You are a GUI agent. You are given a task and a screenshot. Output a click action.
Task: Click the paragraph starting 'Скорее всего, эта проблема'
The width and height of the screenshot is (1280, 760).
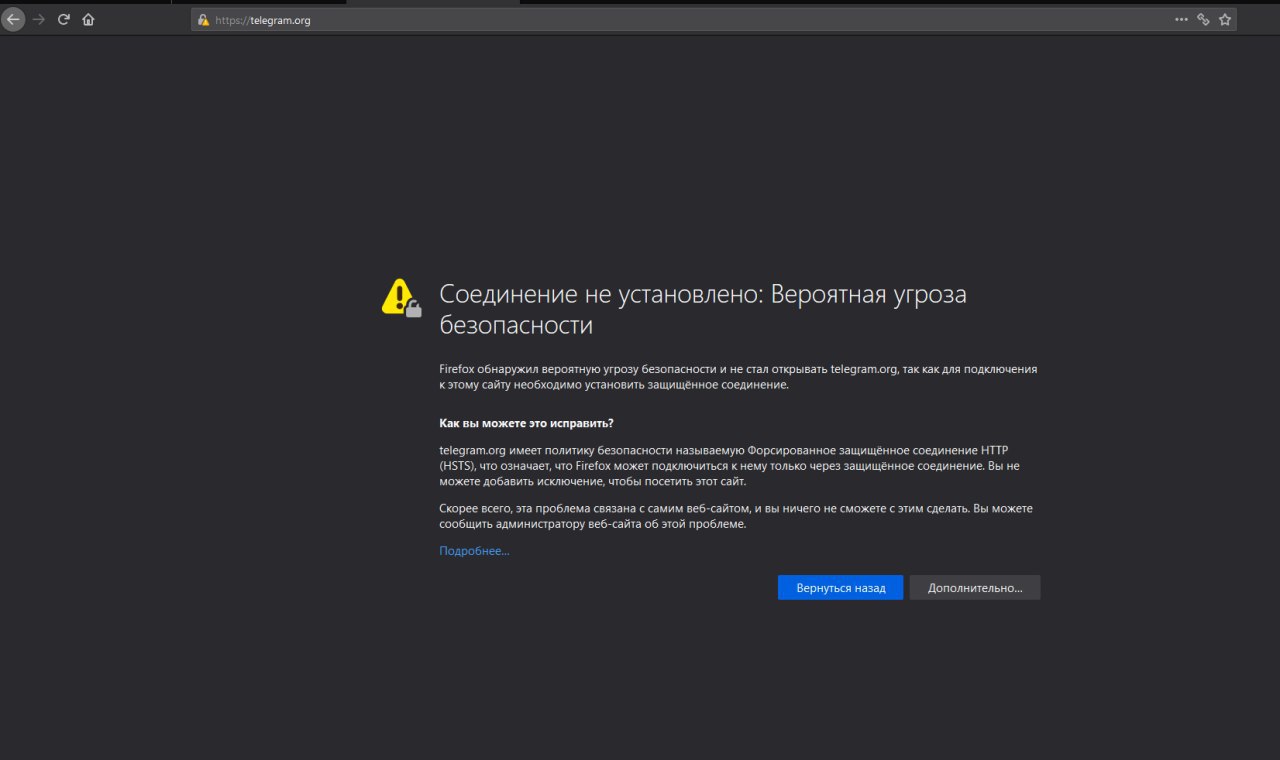[x=736, y=516]
